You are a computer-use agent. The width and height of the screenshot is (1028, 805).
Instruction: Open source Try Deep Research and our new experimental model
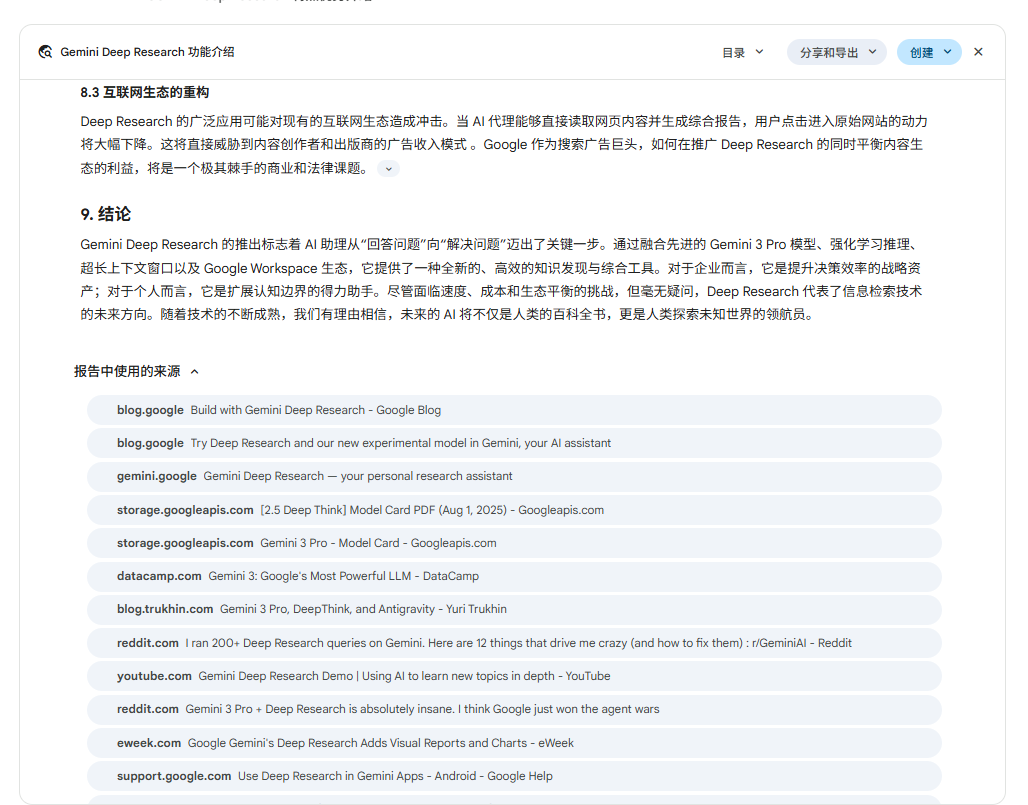514,443
